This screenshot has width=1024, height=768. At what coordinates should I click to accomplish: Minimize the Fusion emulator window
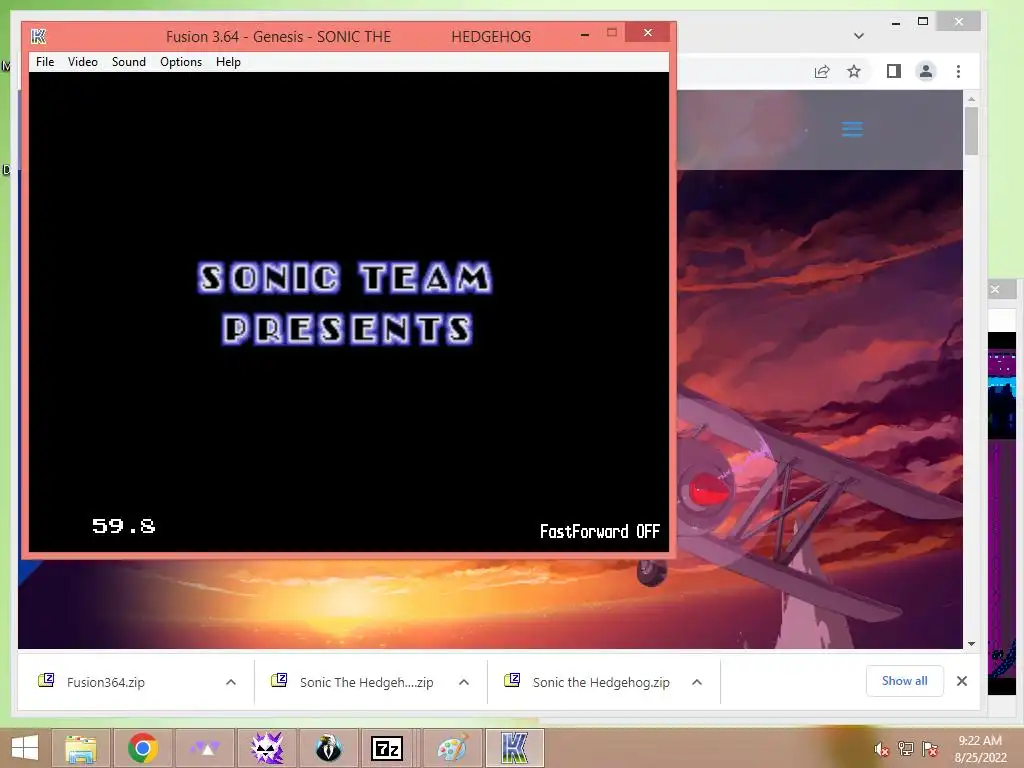point(585,34)
